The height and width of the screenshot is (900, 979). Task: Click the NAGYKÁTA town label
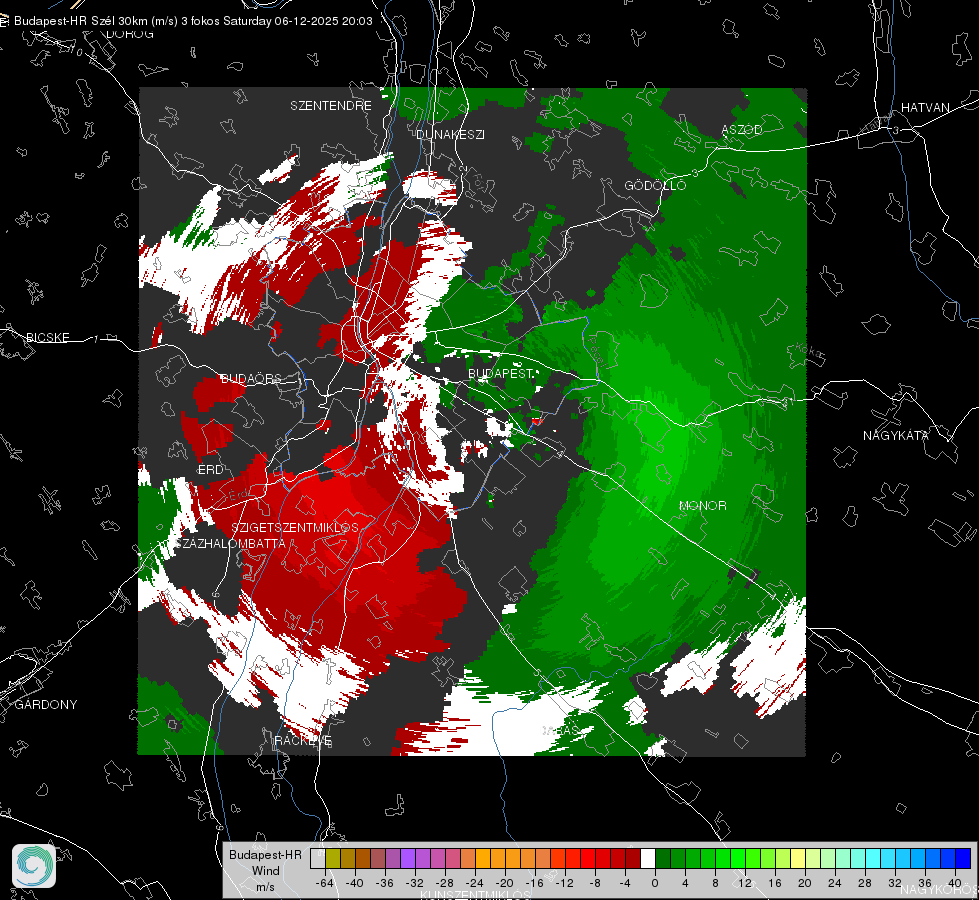[x=896, y=435]
